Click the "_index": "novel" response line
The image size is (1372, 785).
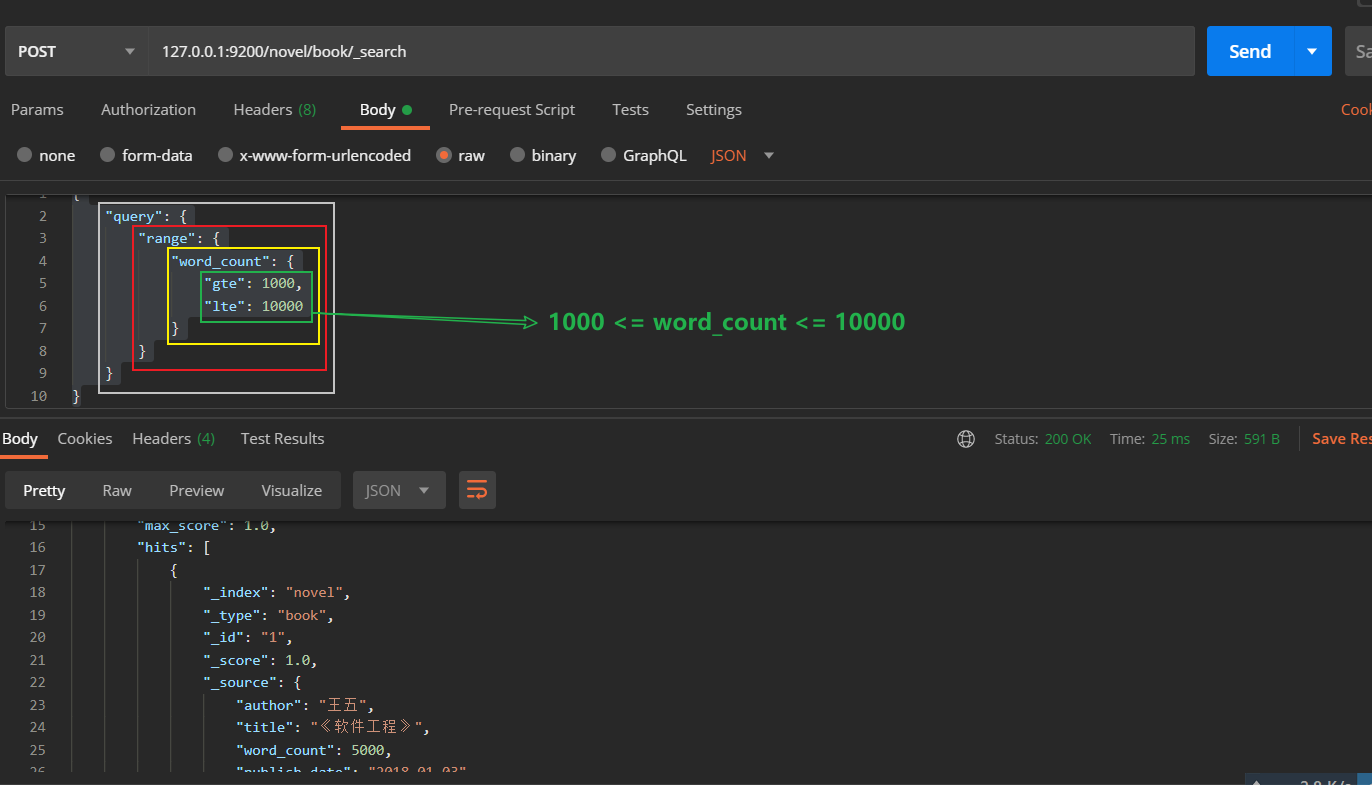[277, 592]
